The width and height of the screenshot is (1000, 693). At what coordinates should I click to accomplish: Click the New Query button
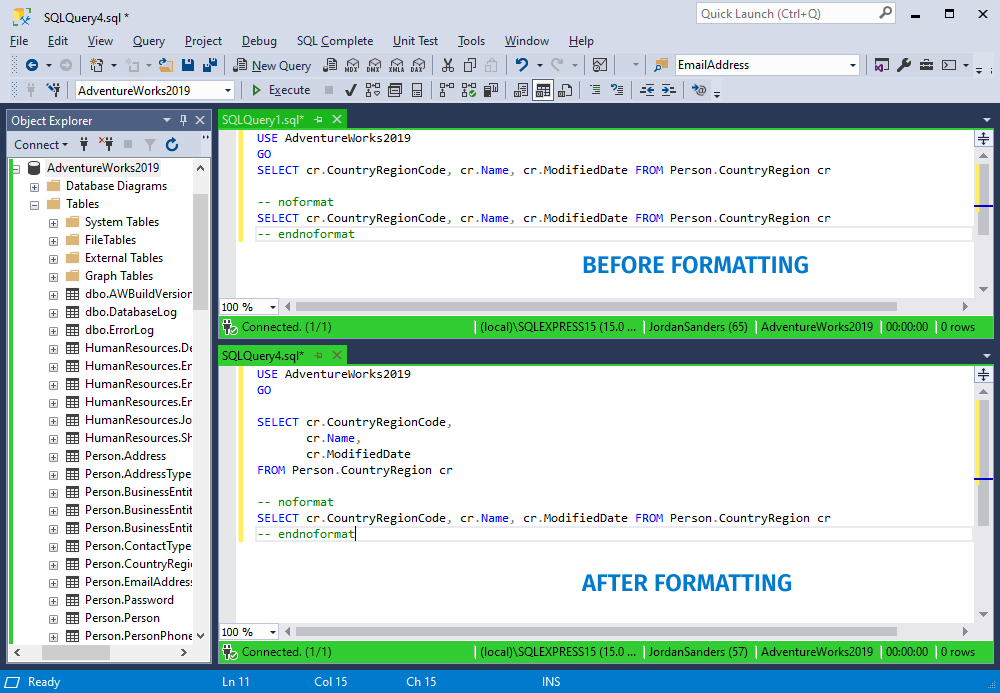coord(272,65)
